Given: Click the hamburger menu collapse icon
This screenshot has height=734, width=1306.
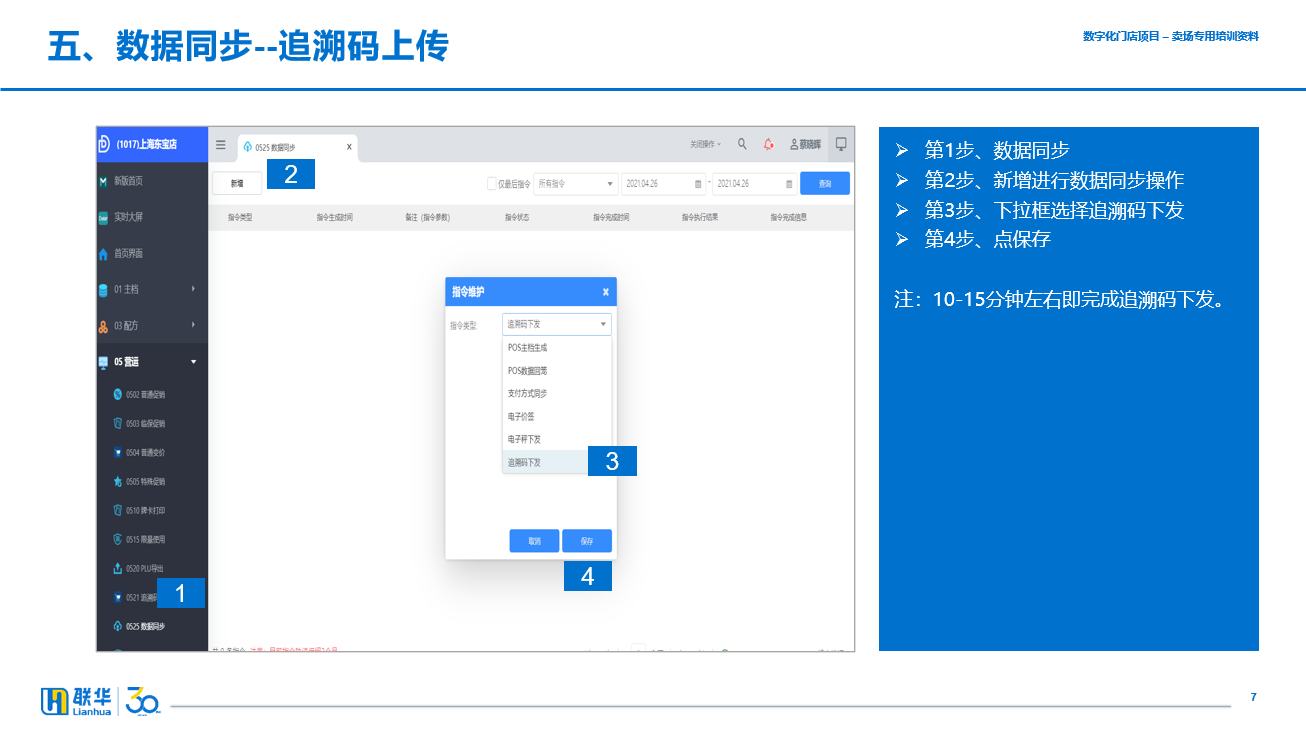Looking at the screenshot, I should [x=221, y=144].
